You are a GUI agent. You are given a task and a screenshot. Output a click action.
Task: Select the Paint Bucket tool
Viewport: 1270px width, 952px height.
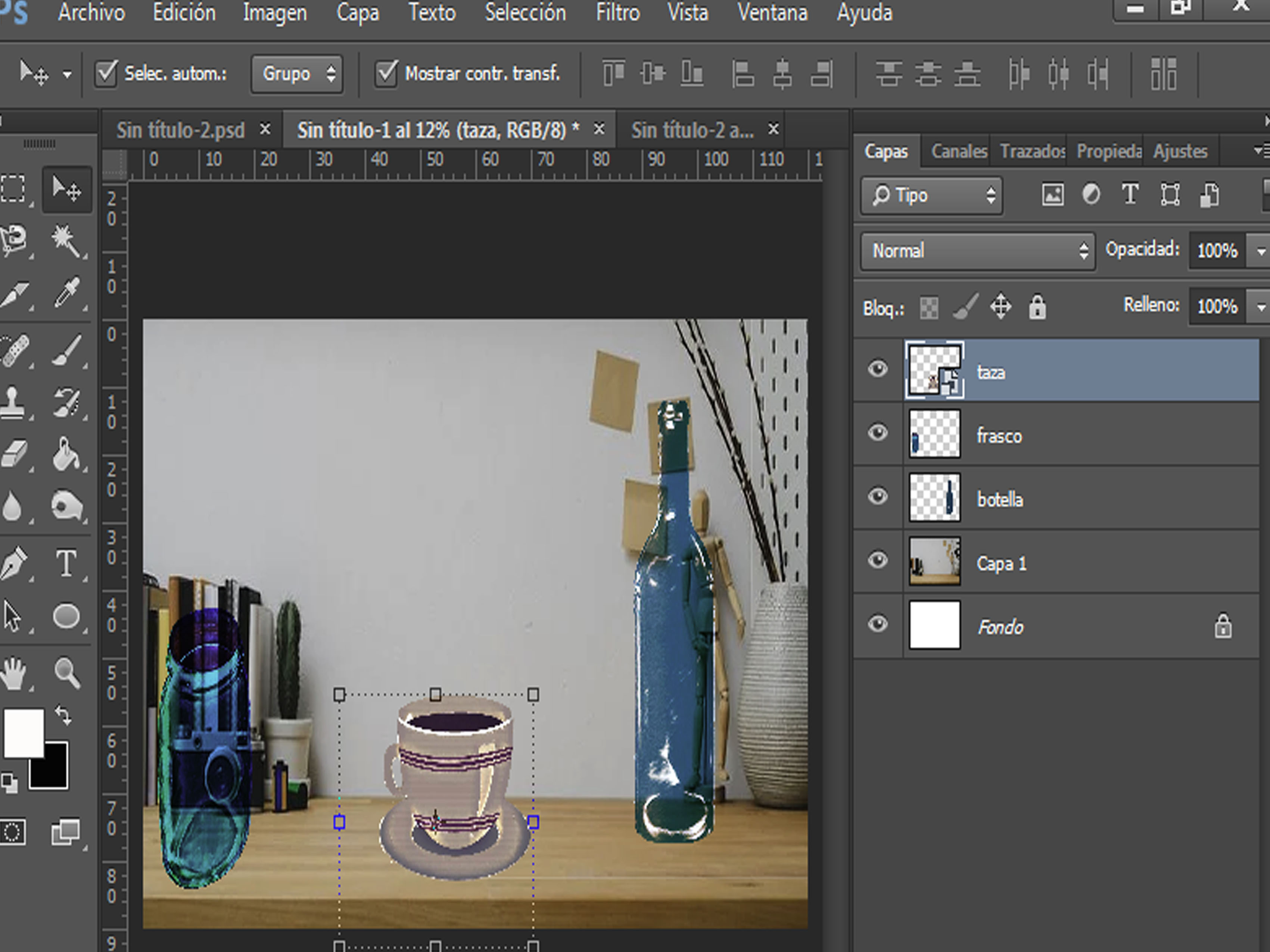tap(67, 454)
